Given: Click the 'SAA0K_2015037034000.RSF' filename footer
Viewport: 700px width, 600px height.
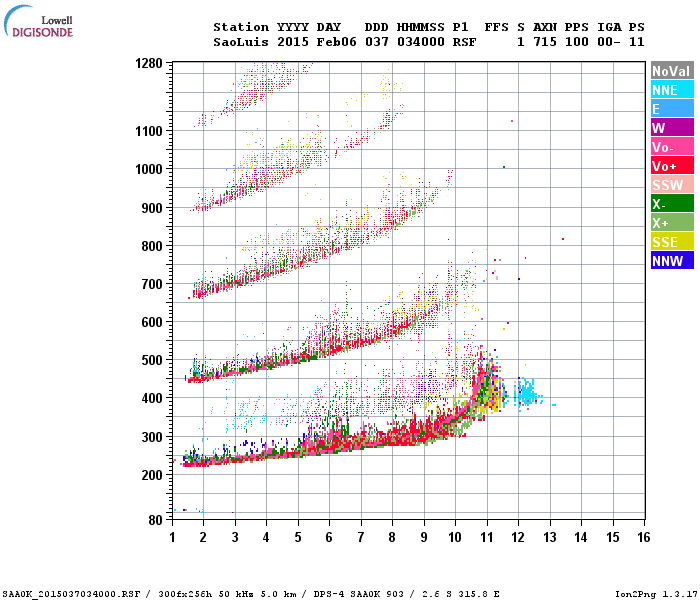Looking at the screenshot, I should tap(71, 594).
